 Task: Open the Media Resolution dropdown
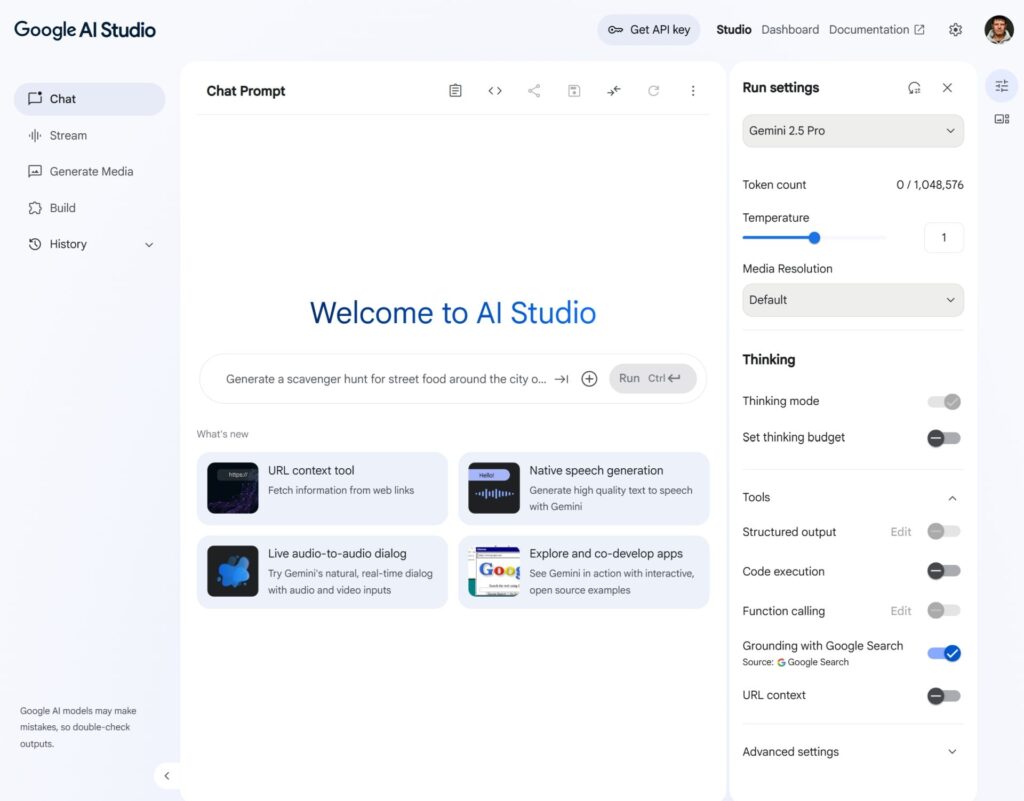tap(852, 299)
